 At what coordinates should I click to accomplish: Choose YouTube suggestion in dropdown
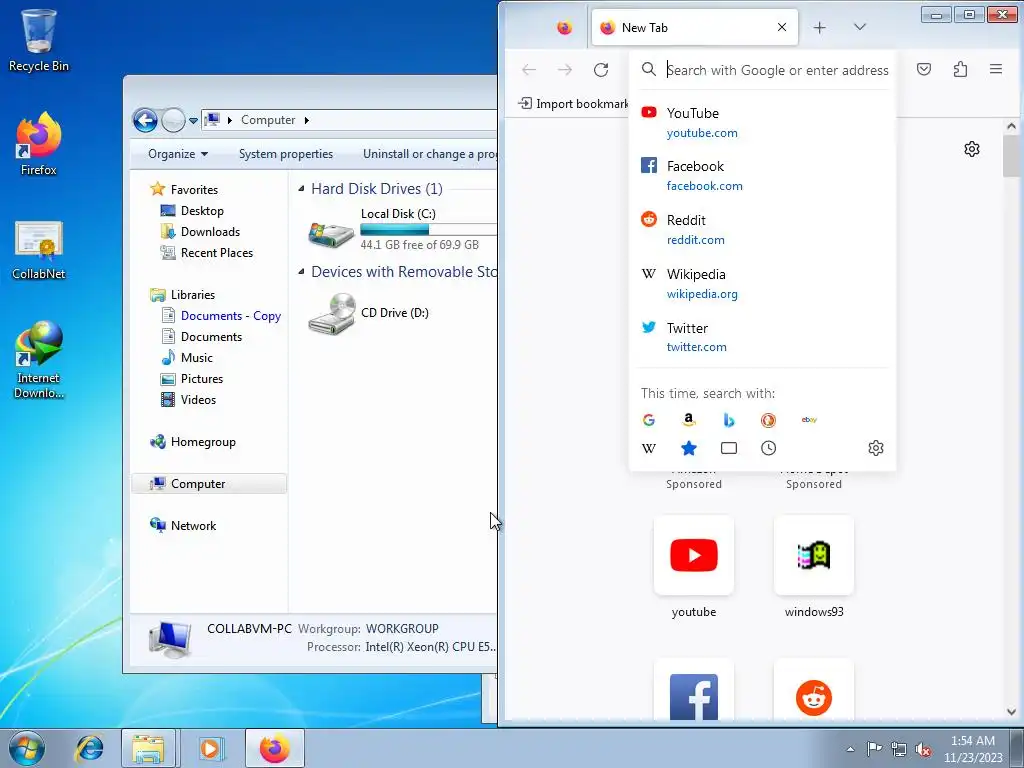[x=762, y=122]
